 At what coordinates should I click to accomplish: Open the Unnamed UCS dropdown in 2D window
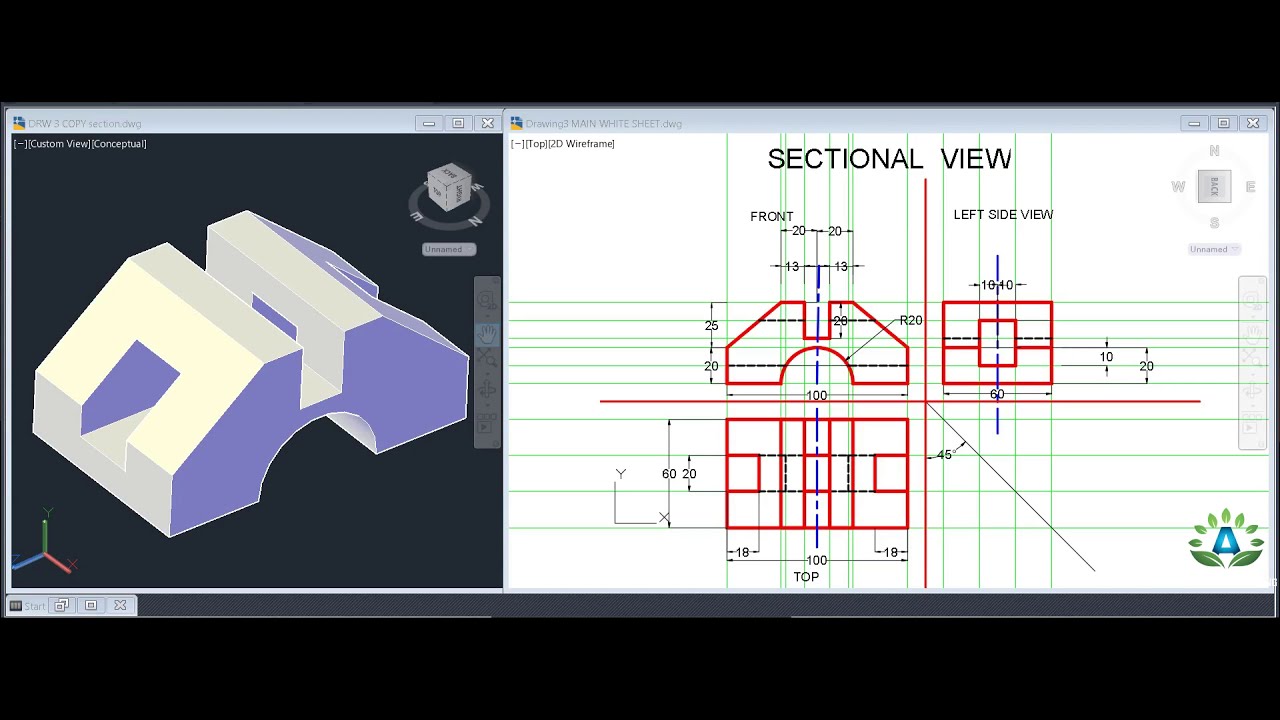click(x=1214, y=249)
